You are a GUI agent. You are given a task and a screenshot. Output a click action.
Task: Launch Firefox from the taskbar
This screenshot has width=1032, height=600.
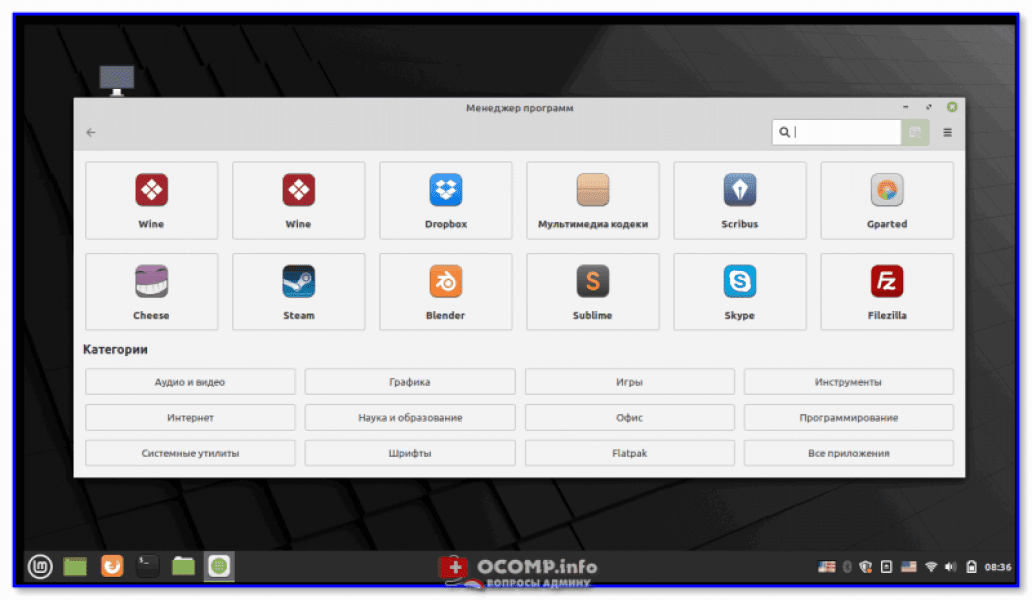pyautogui.click(x=111, y=567)
